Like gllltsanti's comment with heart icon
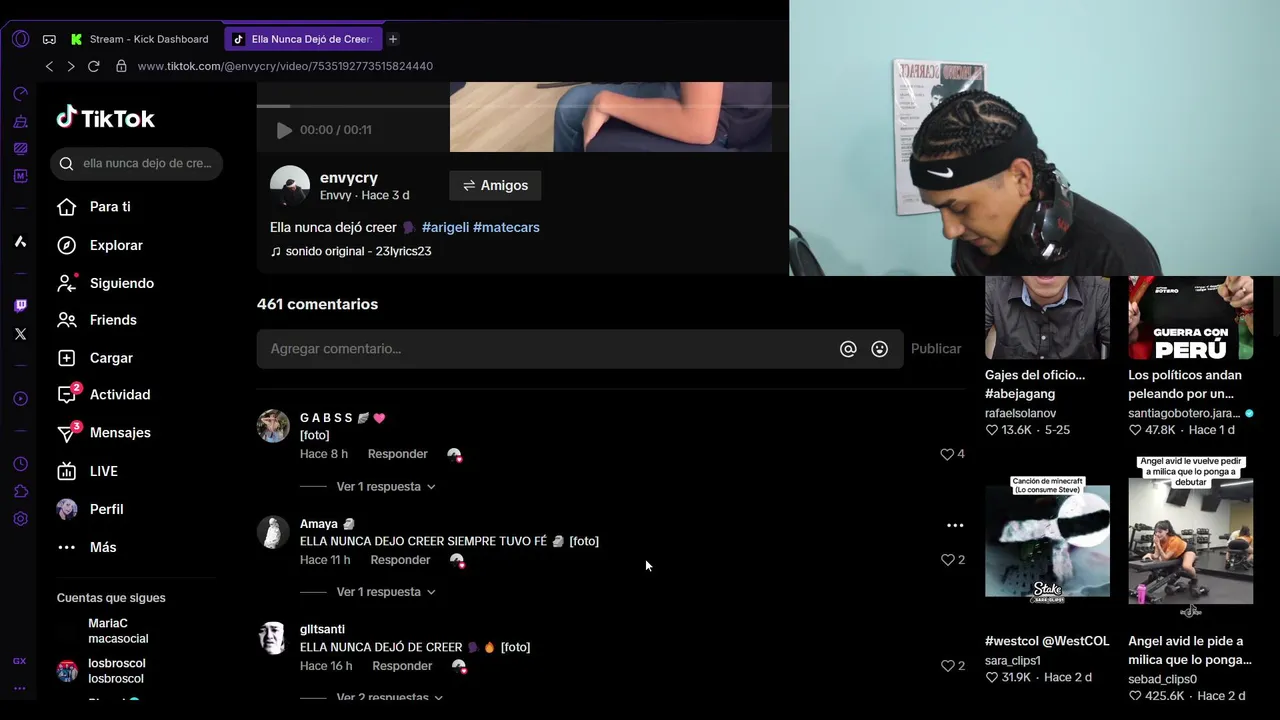 (x=948, y=666)
